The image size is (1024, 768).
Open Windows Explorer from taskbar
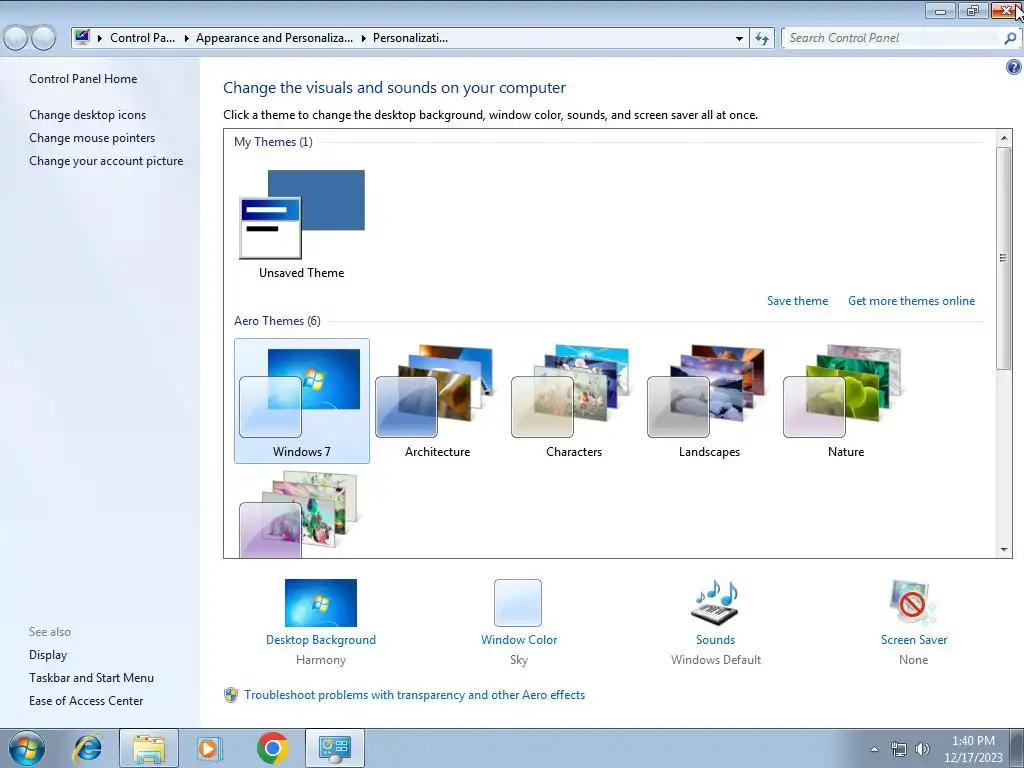click(x=149, y=748)
